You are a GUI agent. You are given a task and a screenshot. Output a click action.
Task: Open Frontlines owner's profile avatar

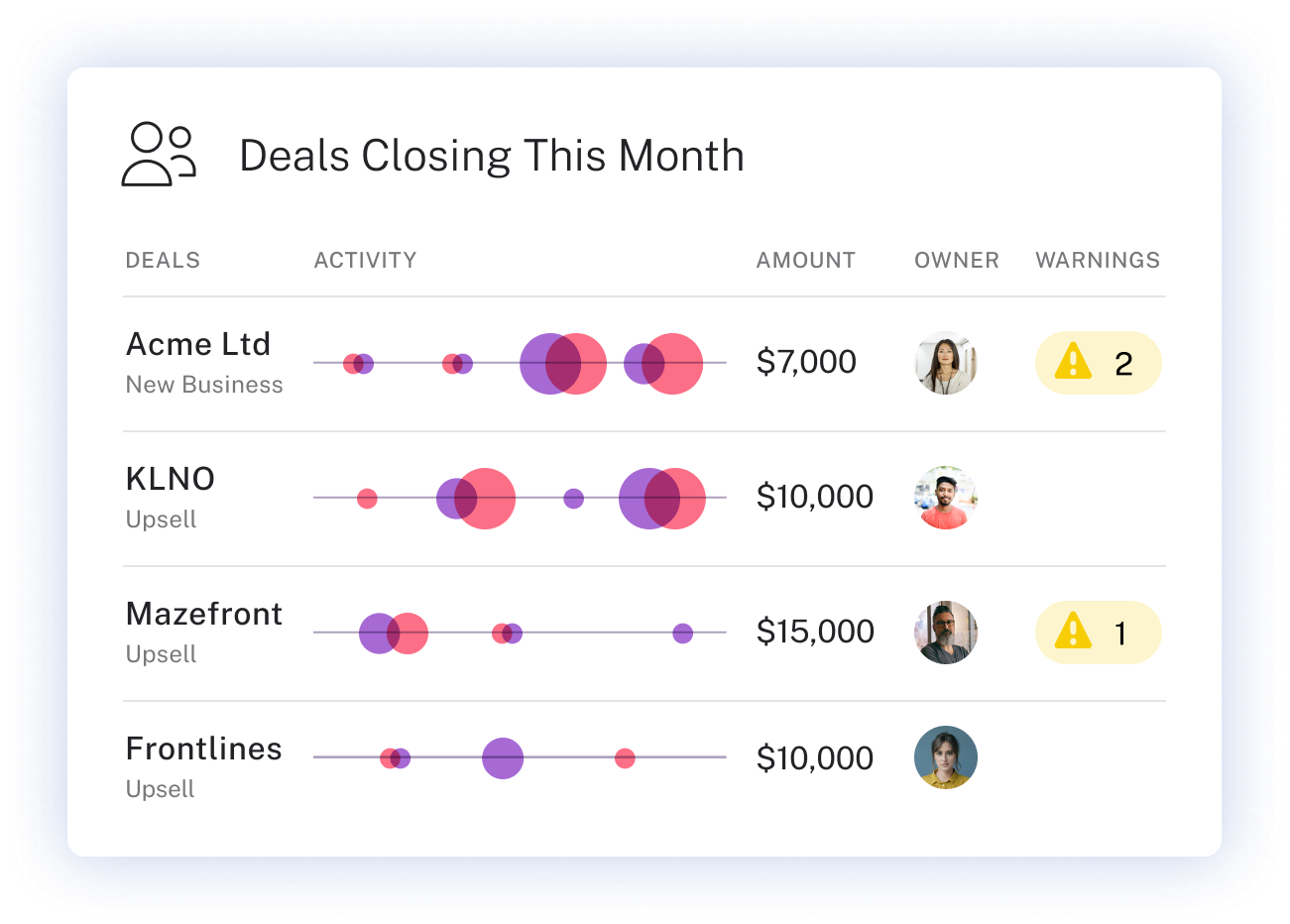[945, 757]
